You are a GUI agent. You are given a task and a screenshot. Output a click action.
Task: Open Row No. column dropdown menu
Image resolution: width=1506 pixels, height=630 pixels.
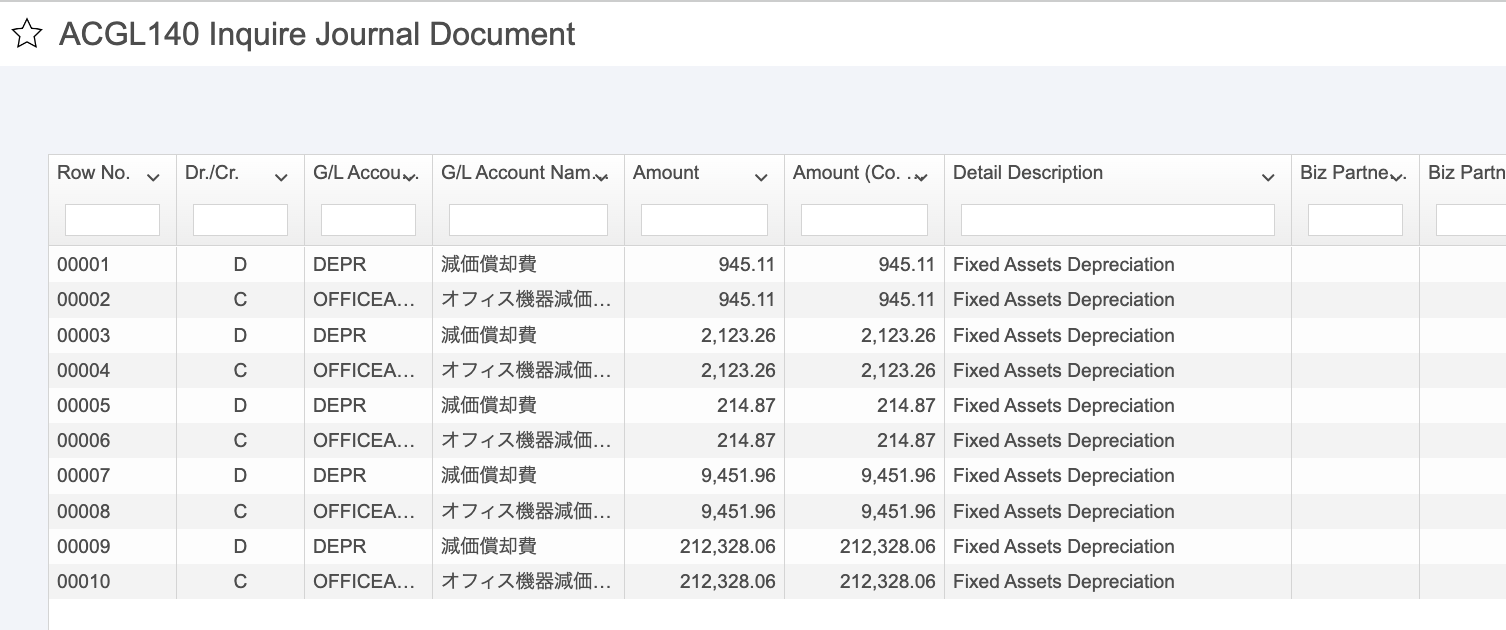153,177
